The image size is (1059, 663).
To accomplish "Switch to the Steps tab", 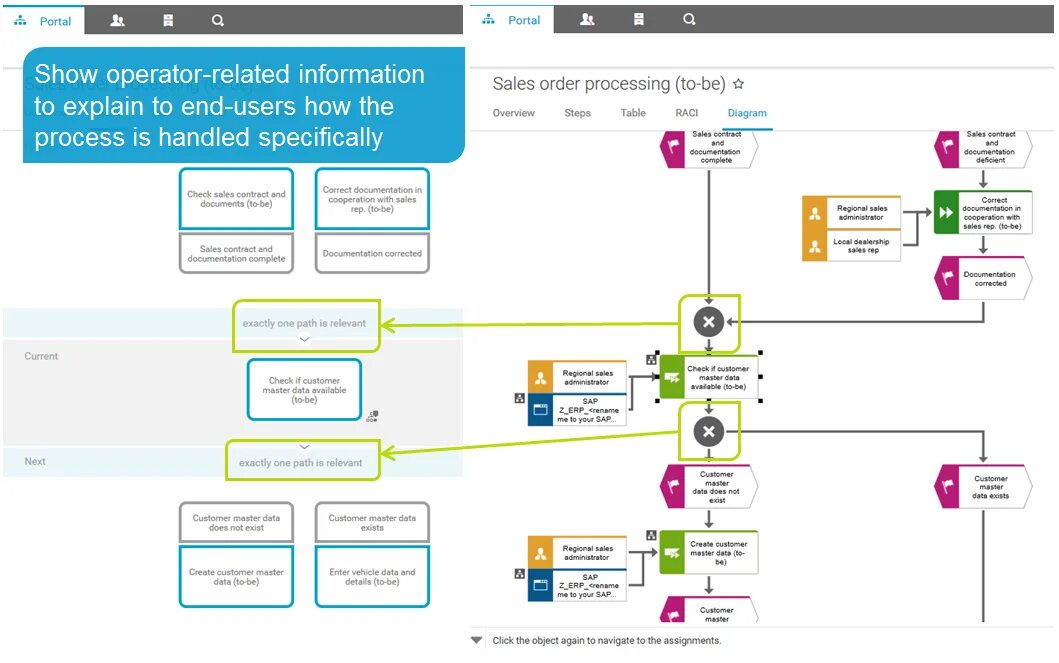I will click(x=577, y=113).
